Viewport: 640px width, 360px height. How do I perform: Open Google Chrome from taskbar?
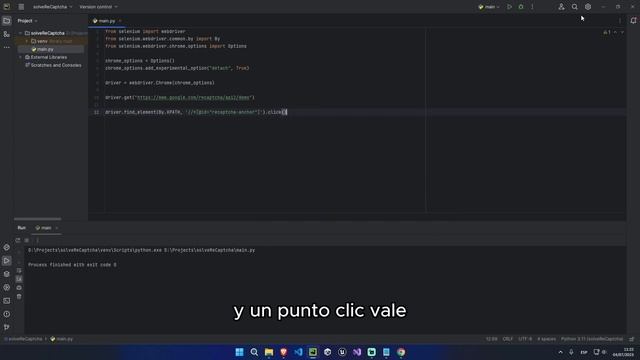tap(401, 352)
